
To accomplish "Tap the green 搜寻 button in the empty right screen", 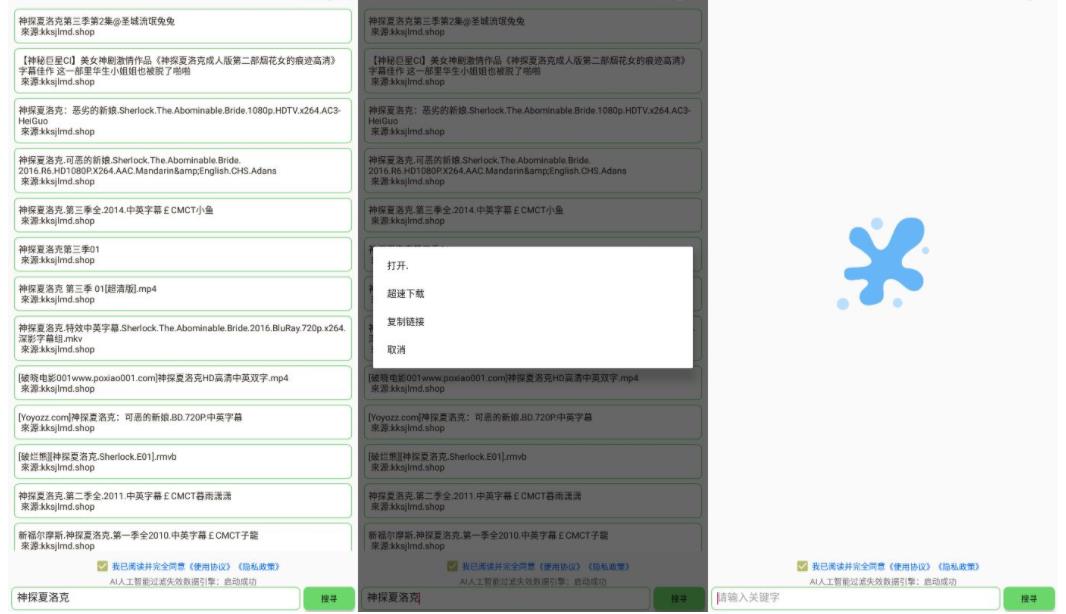I will tap(1029, 598).
